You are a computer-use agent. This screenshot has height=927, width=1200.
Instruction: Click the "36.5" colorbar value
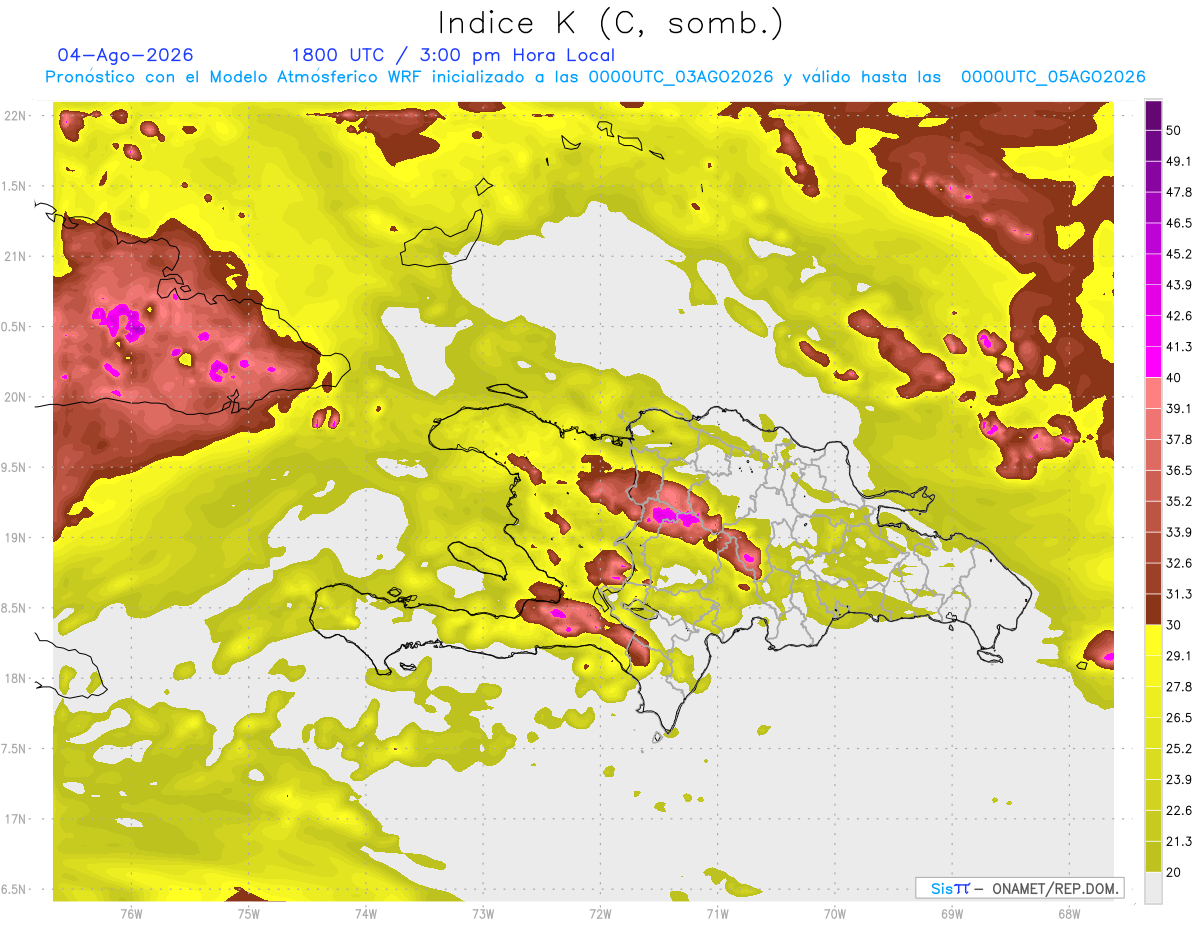point(1179,470)
